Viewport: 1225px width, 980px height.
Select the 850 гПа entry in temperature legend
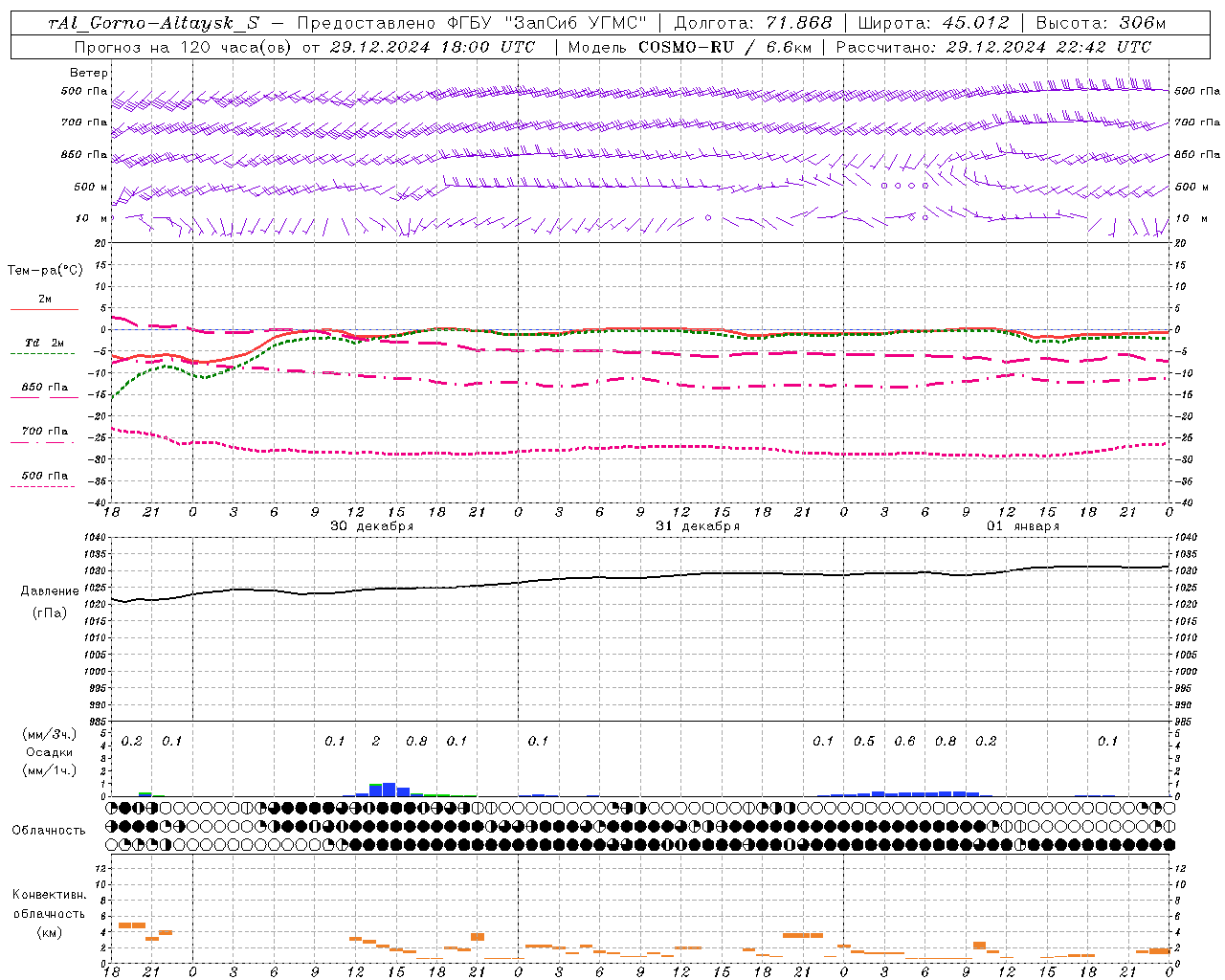(45, 388)
